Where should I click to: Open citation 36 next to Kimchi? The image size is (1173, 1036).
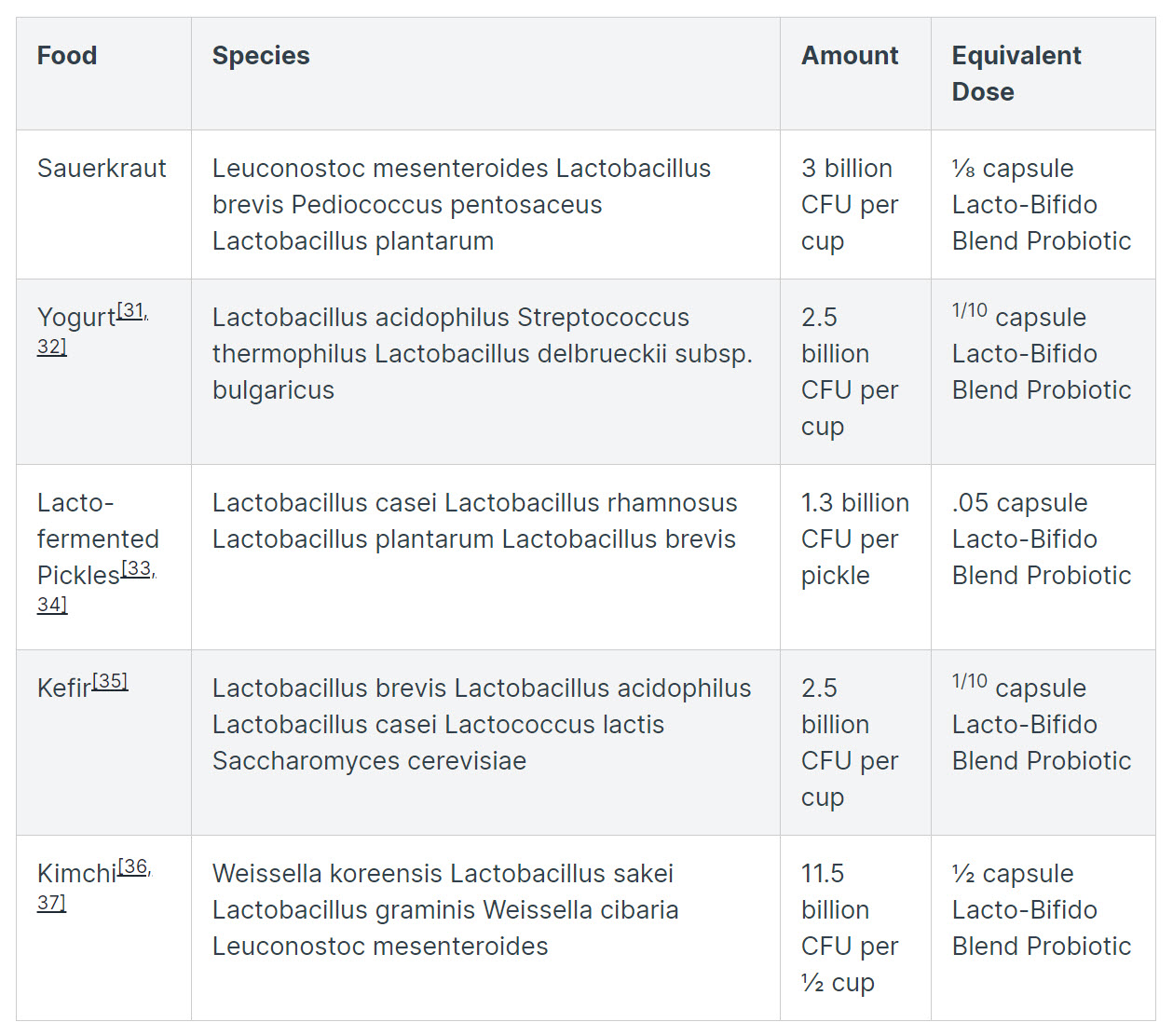[x=133, y=866]
